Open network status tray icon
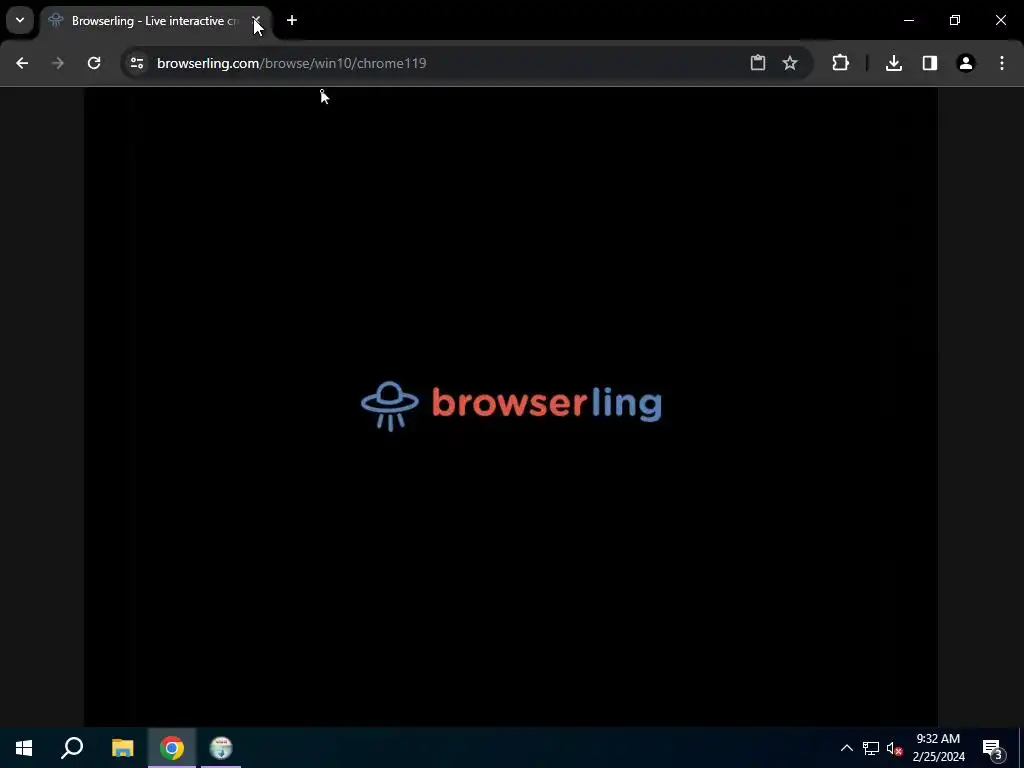1024x768 pixels. [871, 748]
